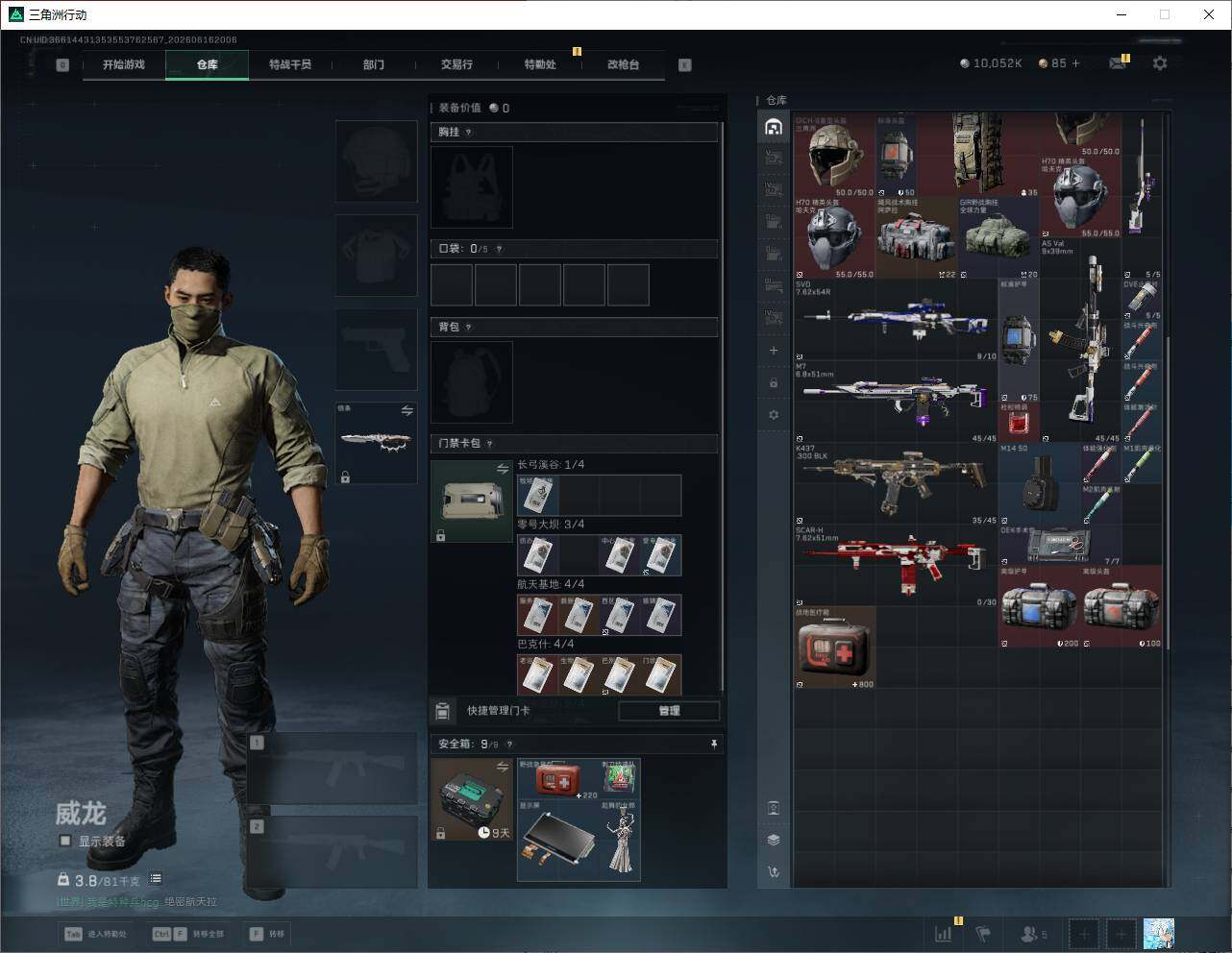The width and height of the screenshot is (1232, 953).
Task: Open the 交易行 tab
Action: click(456, 64)
